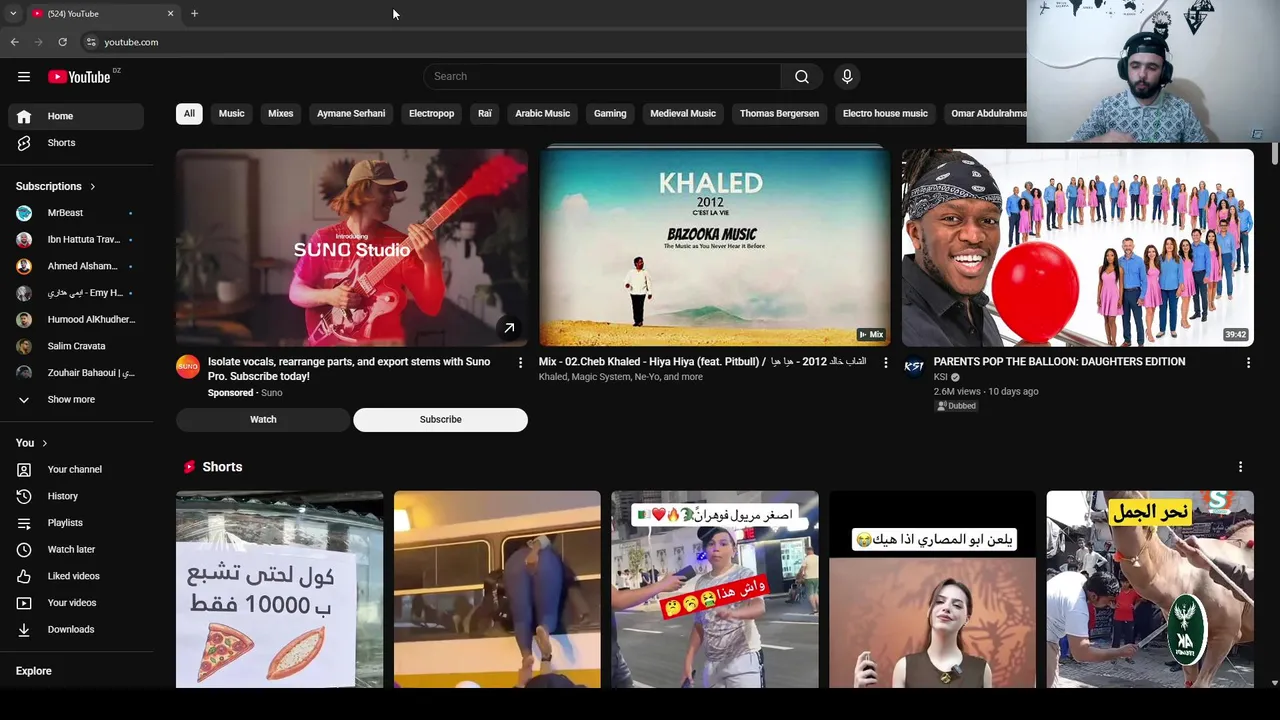Open the hamburger guide menu

24,77
